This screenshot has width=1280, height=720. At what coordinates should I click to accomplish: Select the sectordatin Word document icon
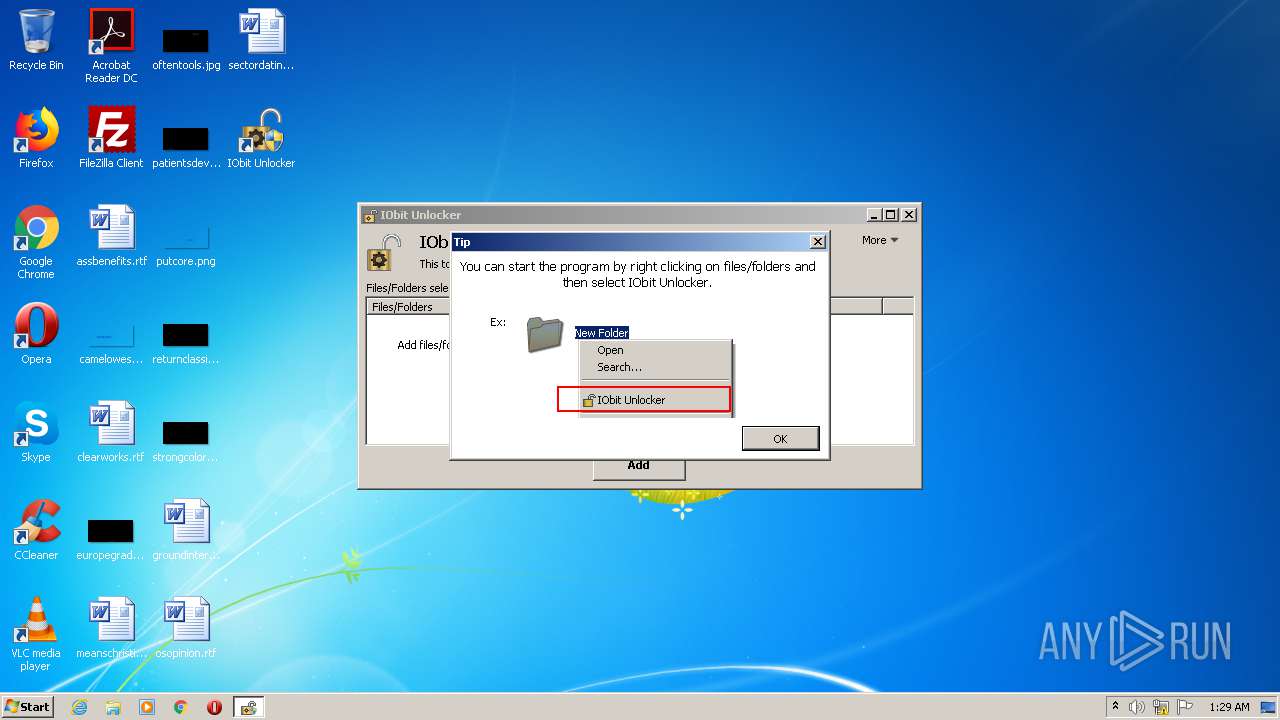(261, 40)
